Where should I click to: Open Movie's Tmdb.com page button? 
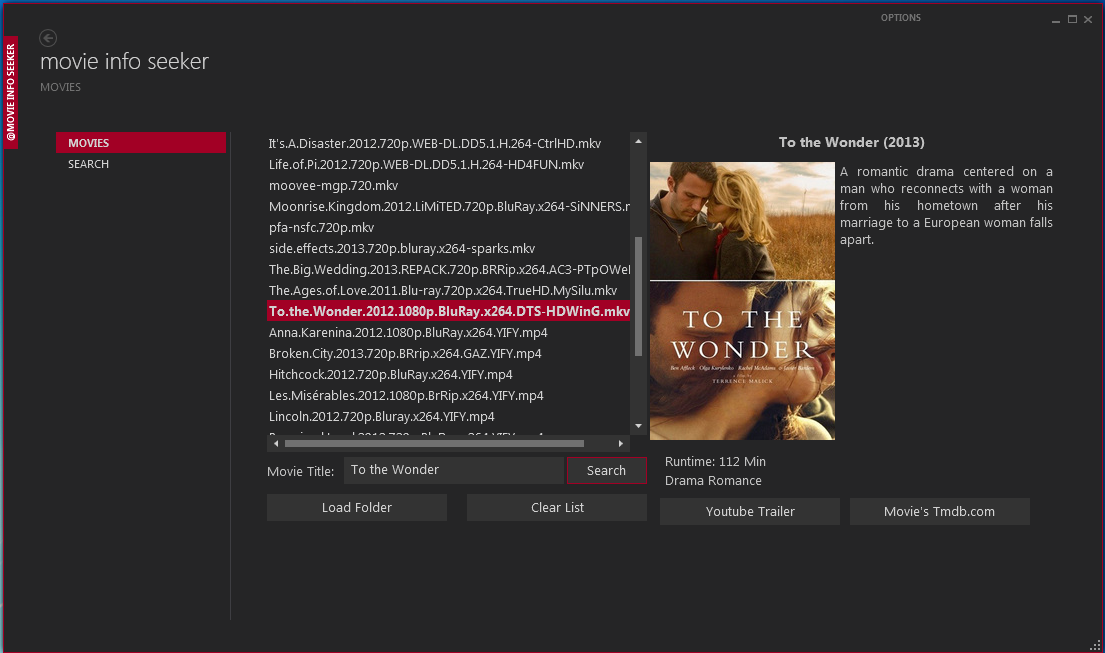tap(939, 511)
